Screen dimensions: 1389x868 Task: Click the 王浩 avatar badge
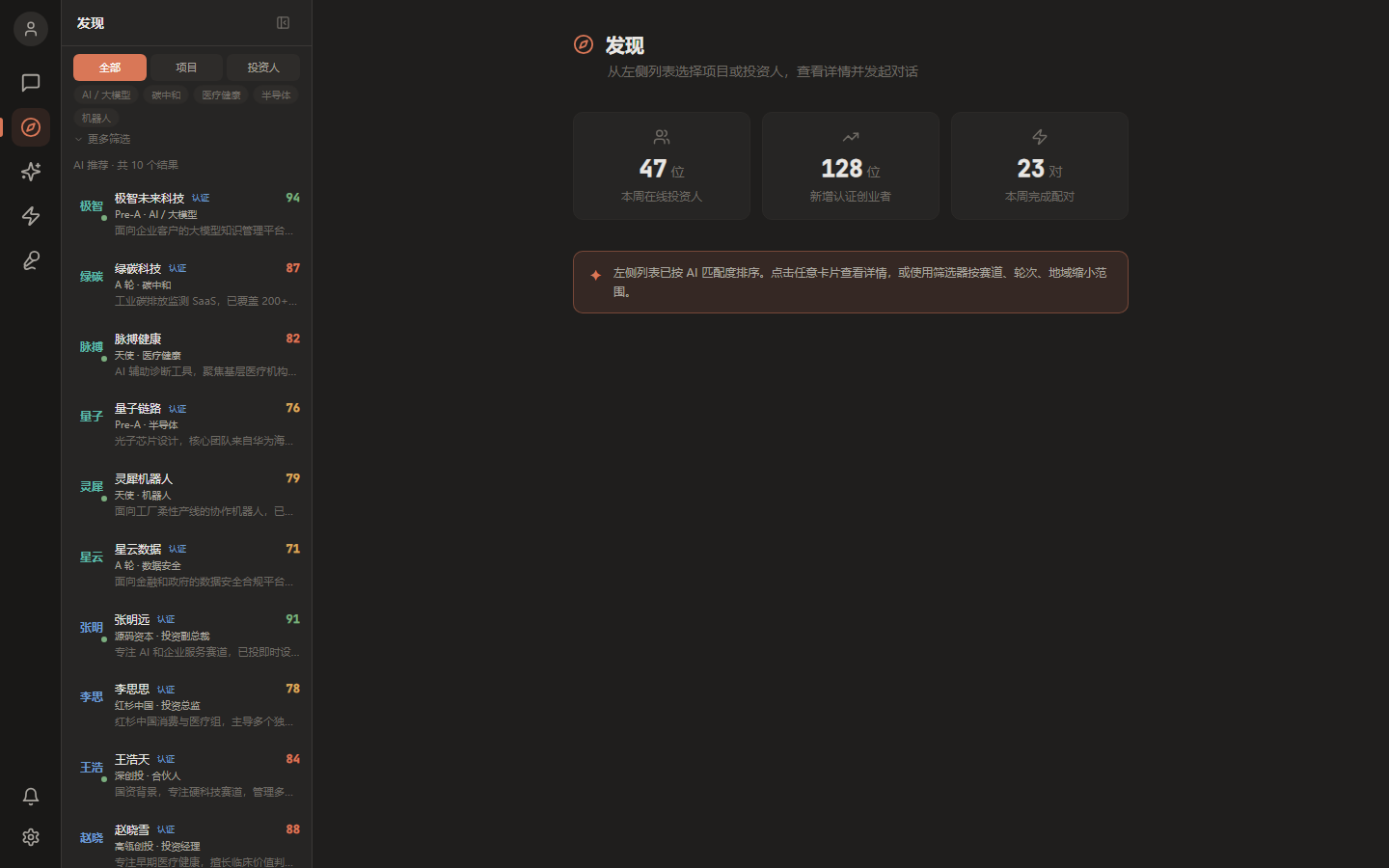pos(92,768)
